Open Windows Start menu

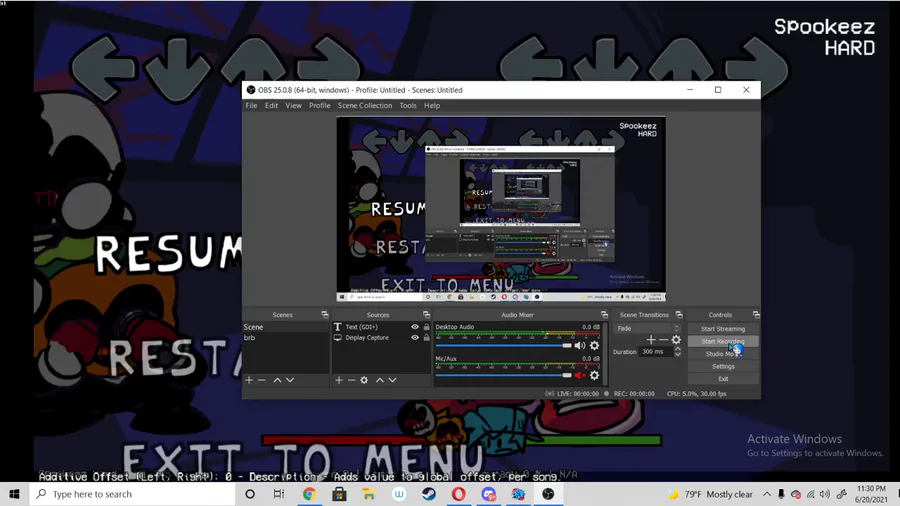pyautogui.click(x=14, y=494)
